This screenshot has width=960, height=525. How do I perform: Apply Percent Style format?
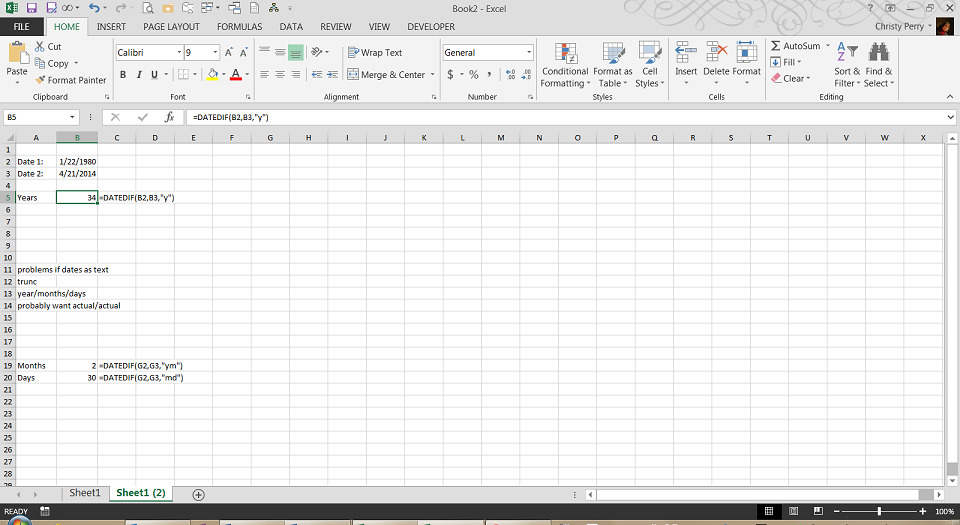point(473,74)
